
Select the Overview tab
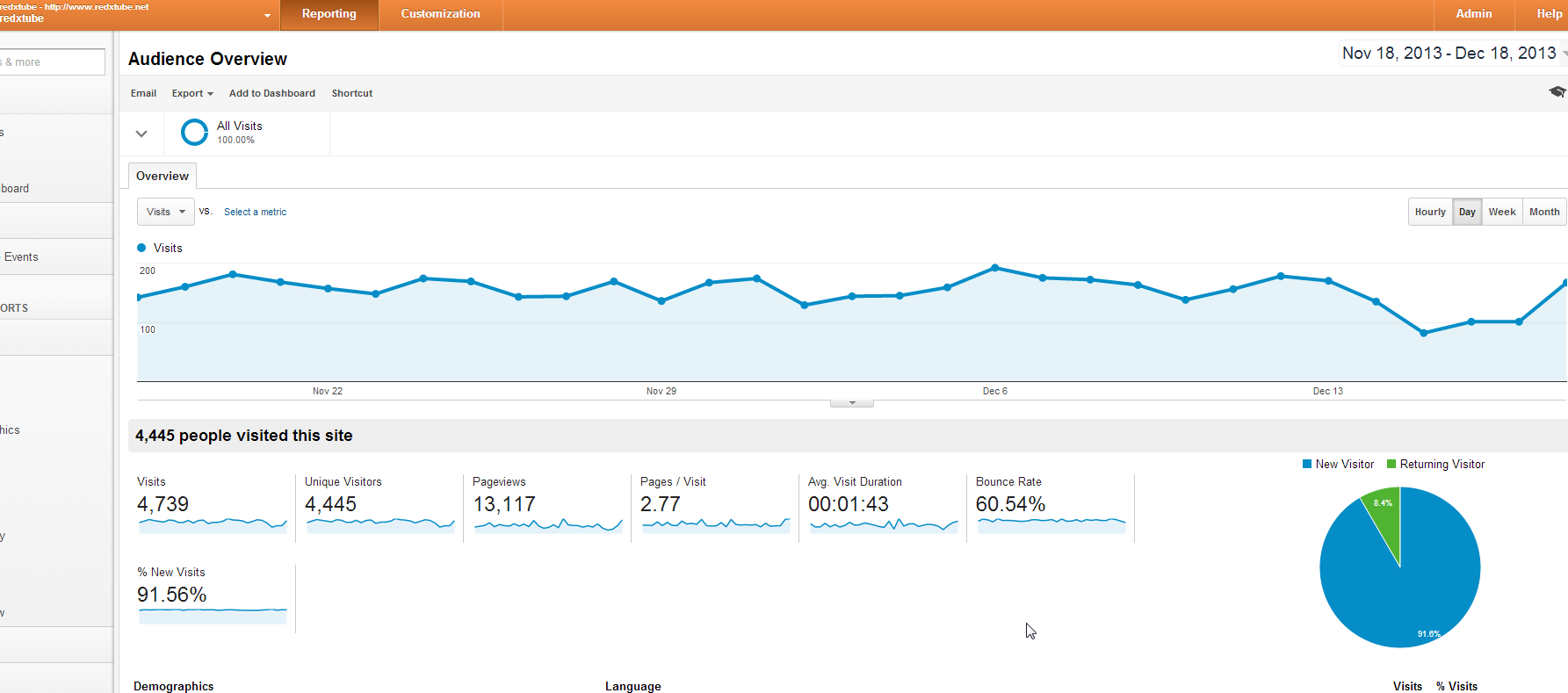coord(163,176)
